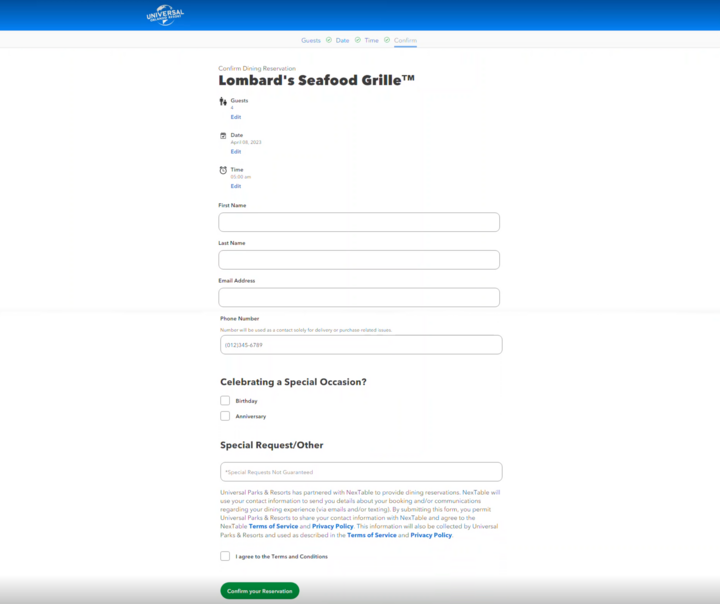The width and height of the screenshot is (720, 604).
Task: Check the Anniversary occasion box
Action: coord(225,416)
